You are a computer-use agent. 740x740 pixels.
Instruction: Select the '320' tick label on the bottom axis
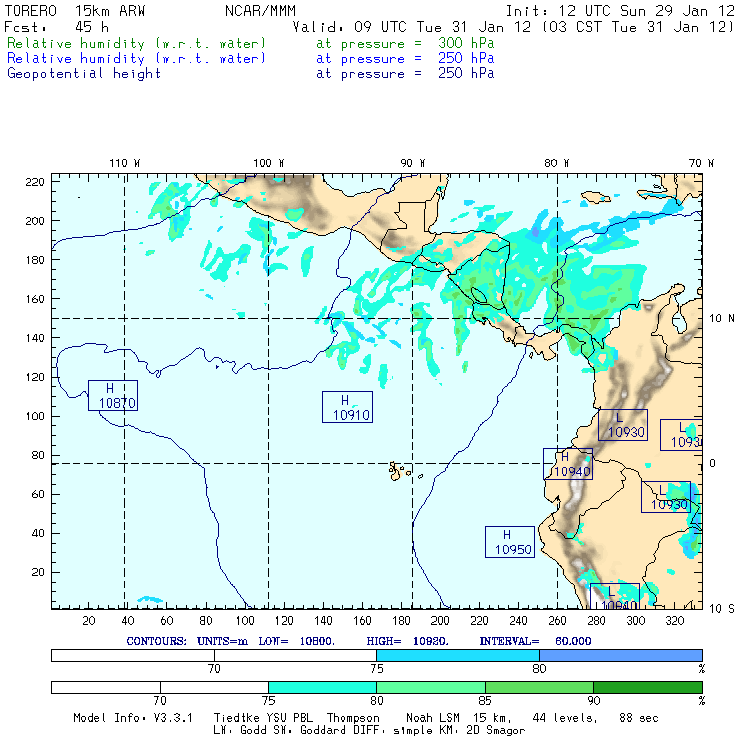[x=674, y=621]
